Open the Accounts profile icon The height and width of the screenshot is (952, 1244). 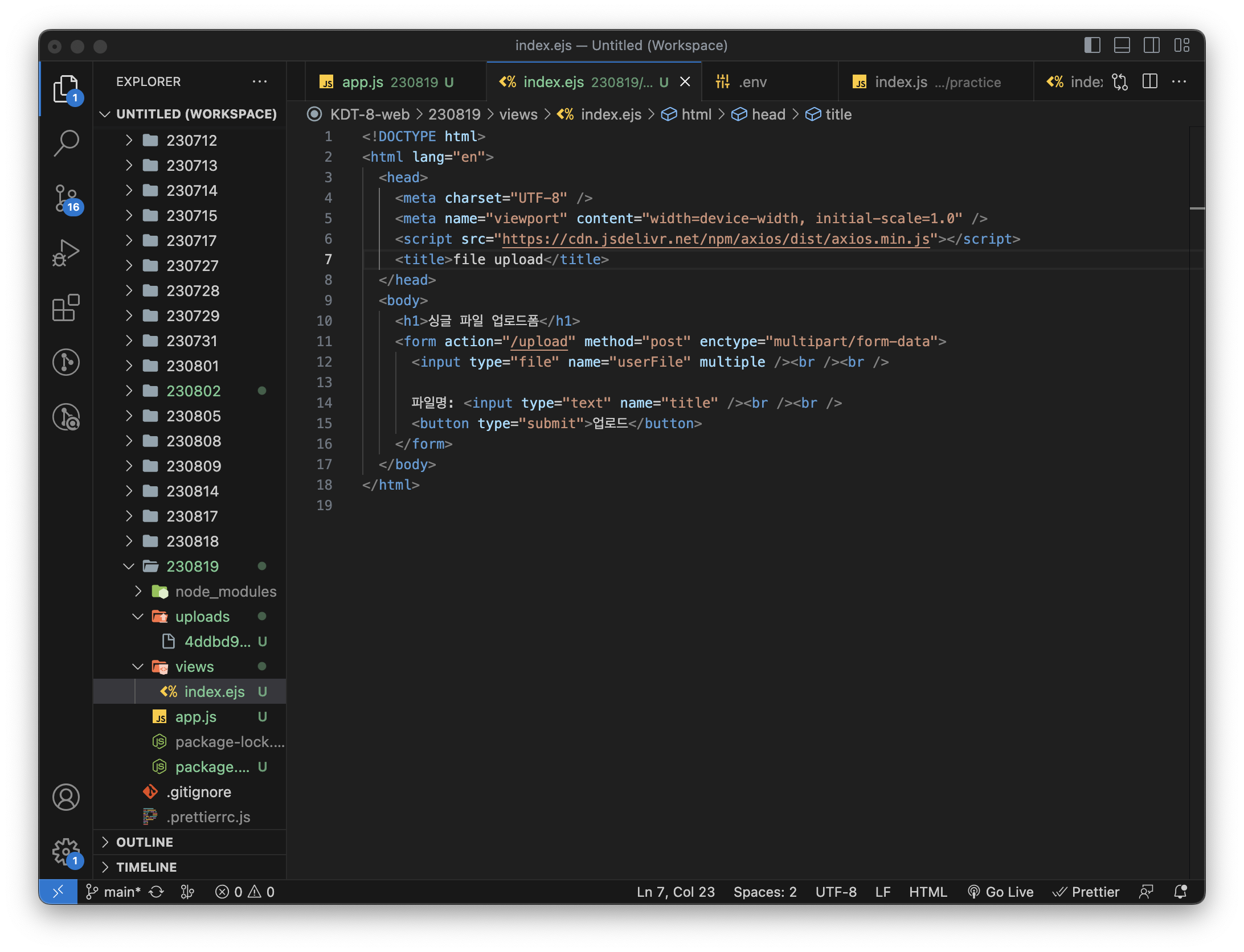66,797
